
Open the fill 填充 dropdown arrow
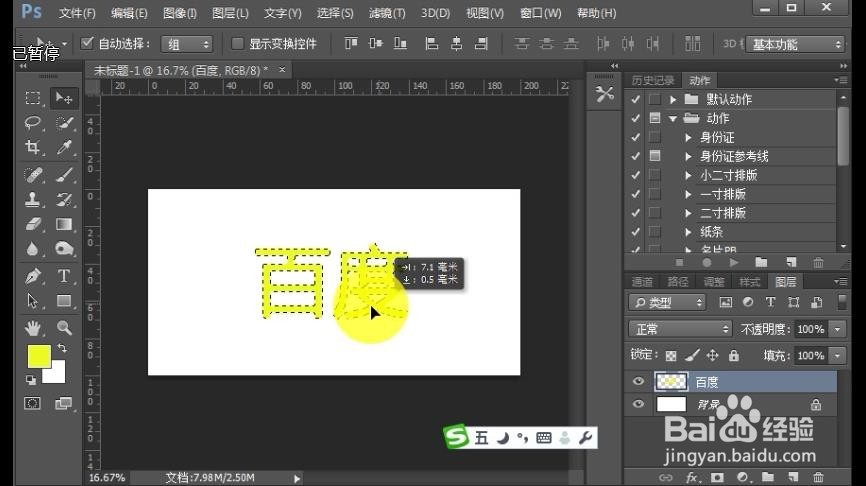[838, 355]
